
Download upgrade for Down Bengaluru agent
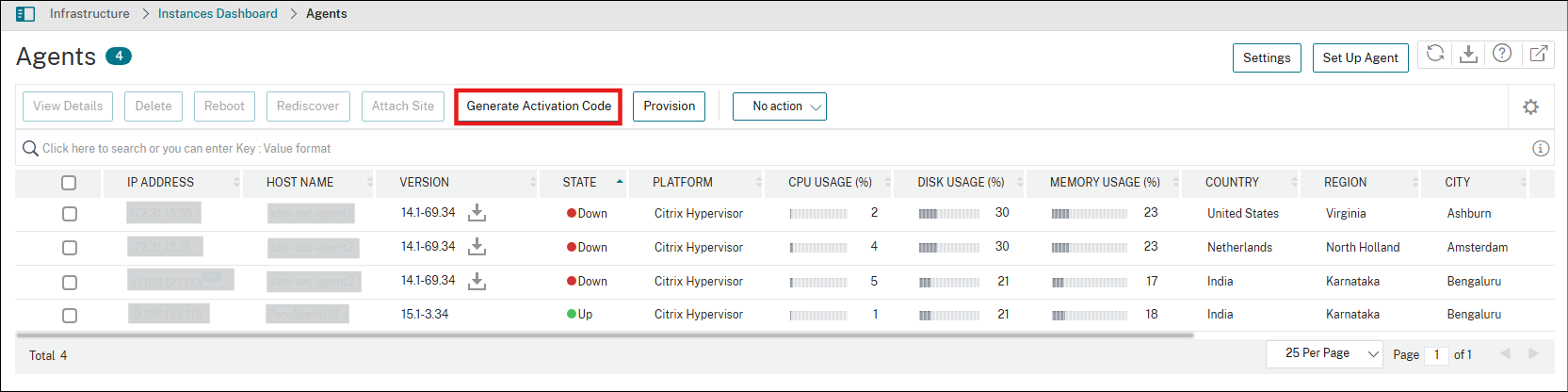pos(477,281)
